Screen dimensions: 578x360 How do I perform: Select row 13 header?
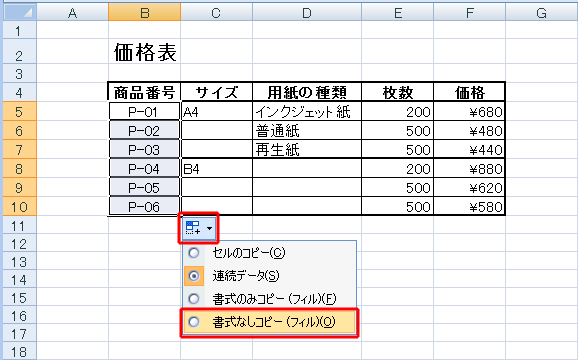pyautogui.click(x=20, y=261)
